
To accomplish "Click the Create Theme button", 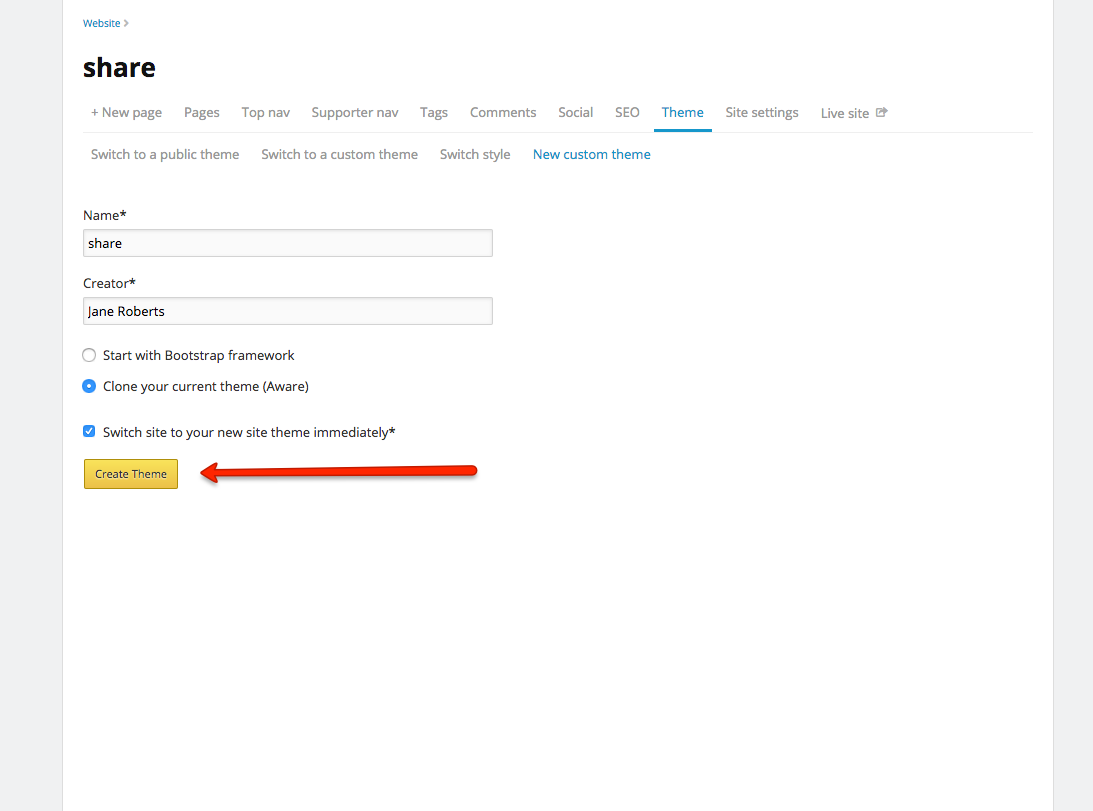I will click(x=131, y=474).
